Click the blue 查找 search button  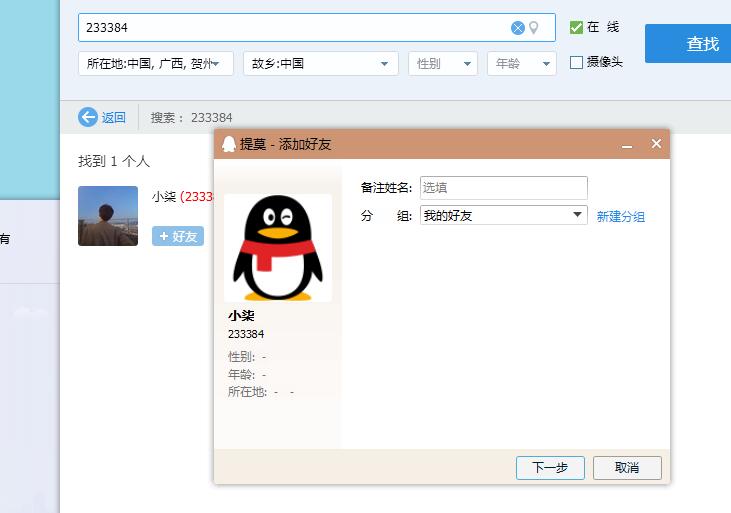click(702, 44)
